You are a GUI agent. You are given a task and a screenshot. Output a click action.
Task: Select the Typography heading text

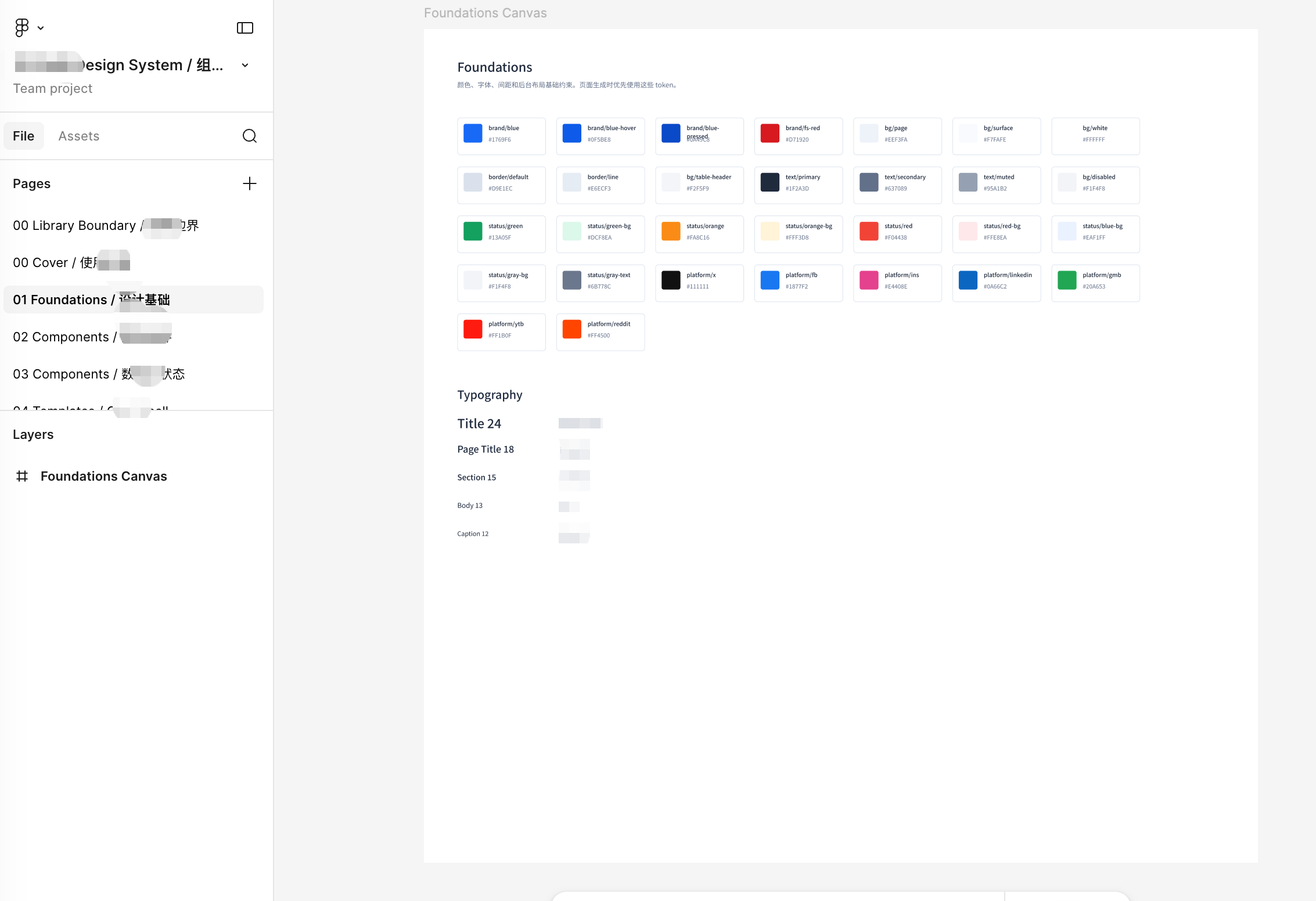(x=490, y=395)
